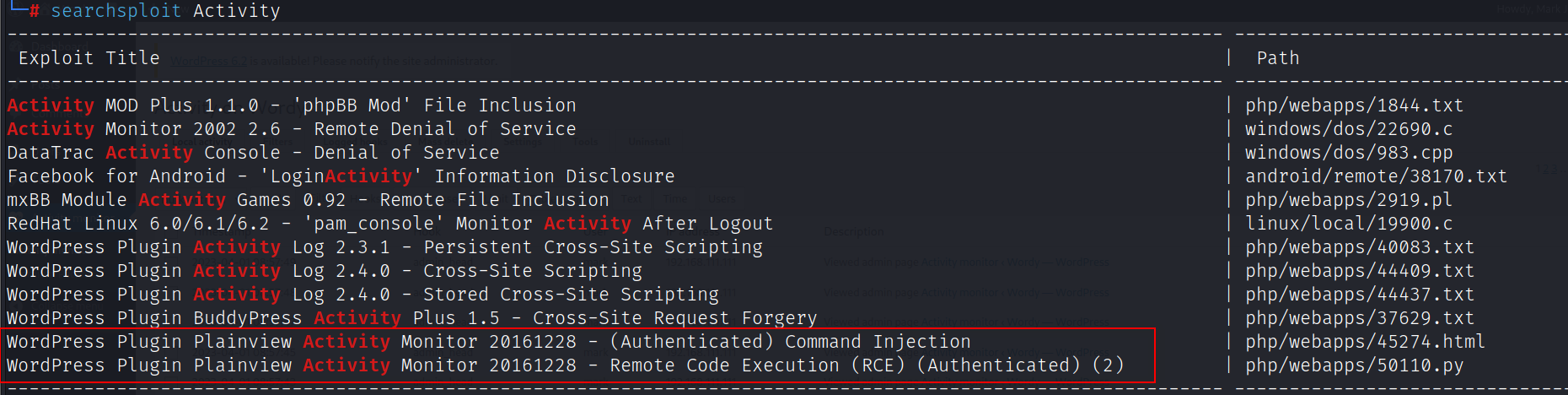Screen dimensions: 1568x395
Task: Click the path windows/dos/22690.c
Action: (1349, 129)
